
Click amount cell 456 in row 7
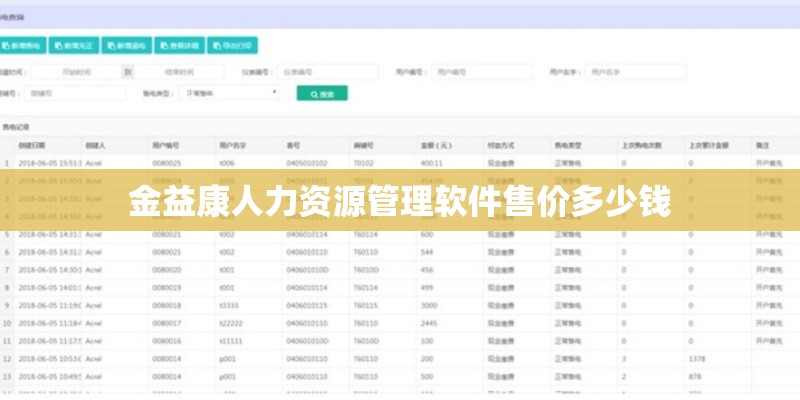[427, 270]
